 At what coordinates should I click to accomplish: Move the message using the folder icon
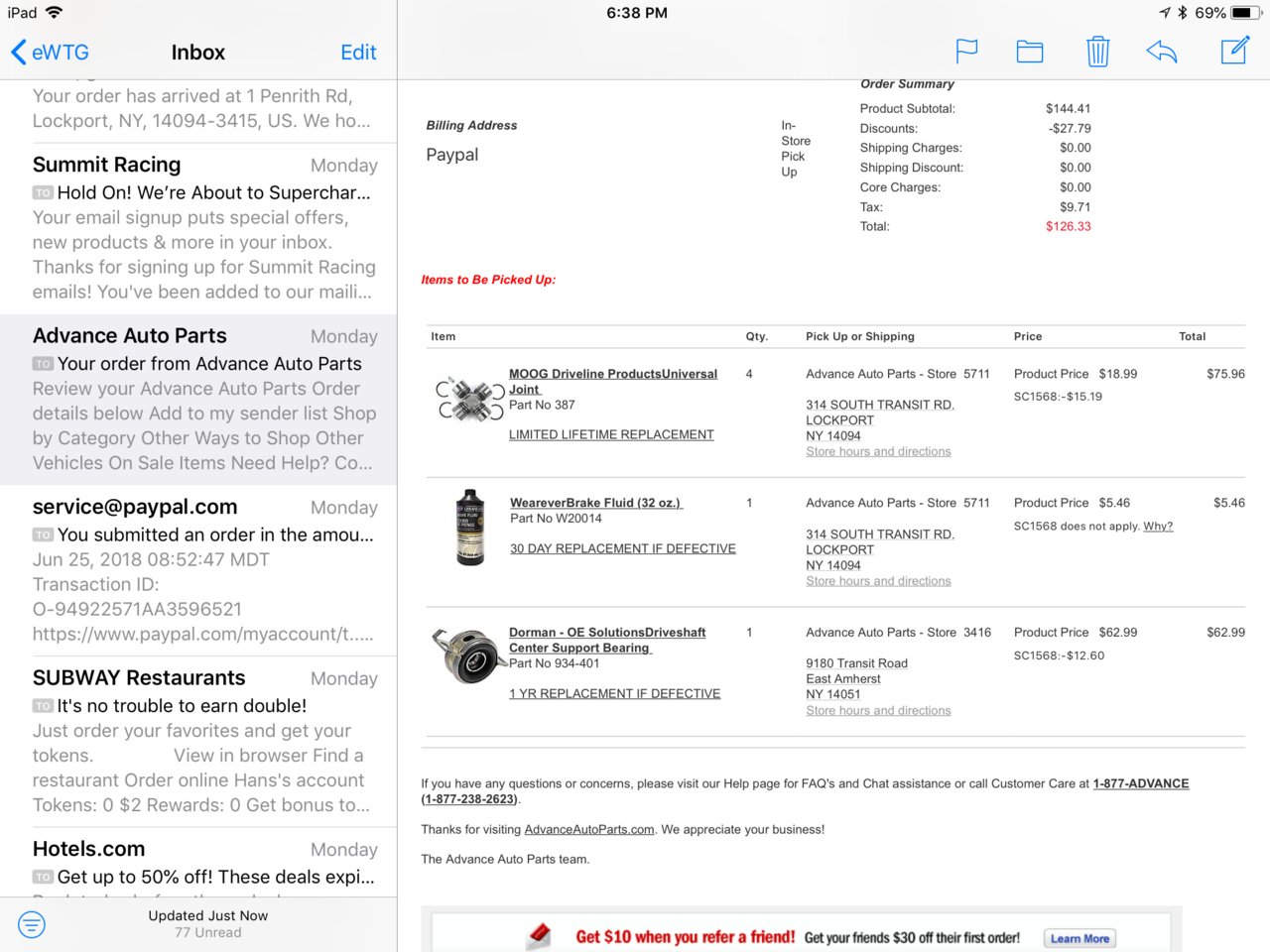(1030, 52)
